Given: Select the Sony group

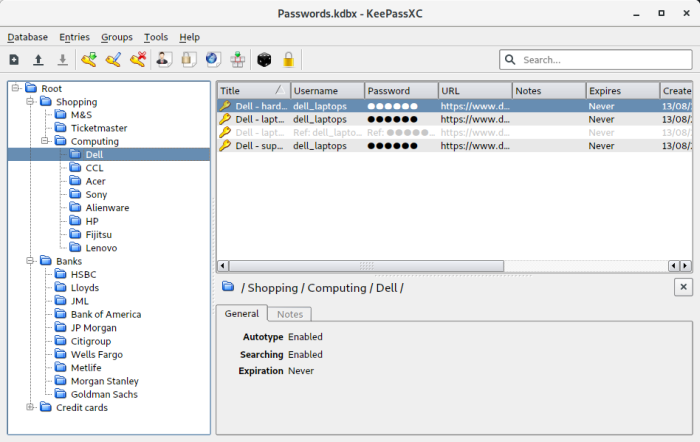Looking at the screenshot, I should tap(96, 195).
